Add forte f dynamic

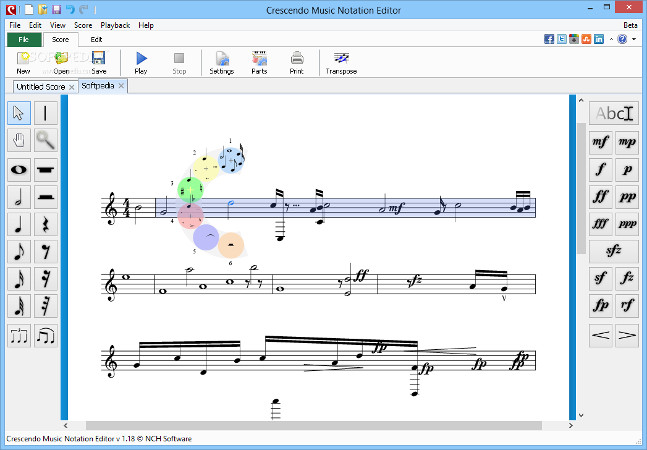[x=601, y=170]
